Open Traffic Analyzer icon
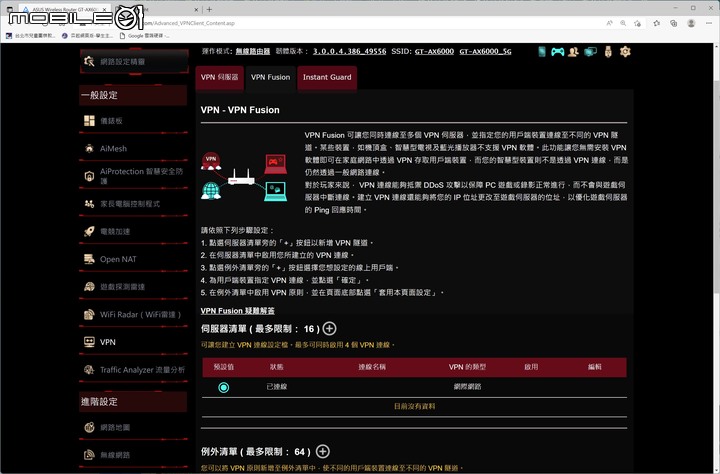Viewport: 720px width, 474px height. (89, 369)
